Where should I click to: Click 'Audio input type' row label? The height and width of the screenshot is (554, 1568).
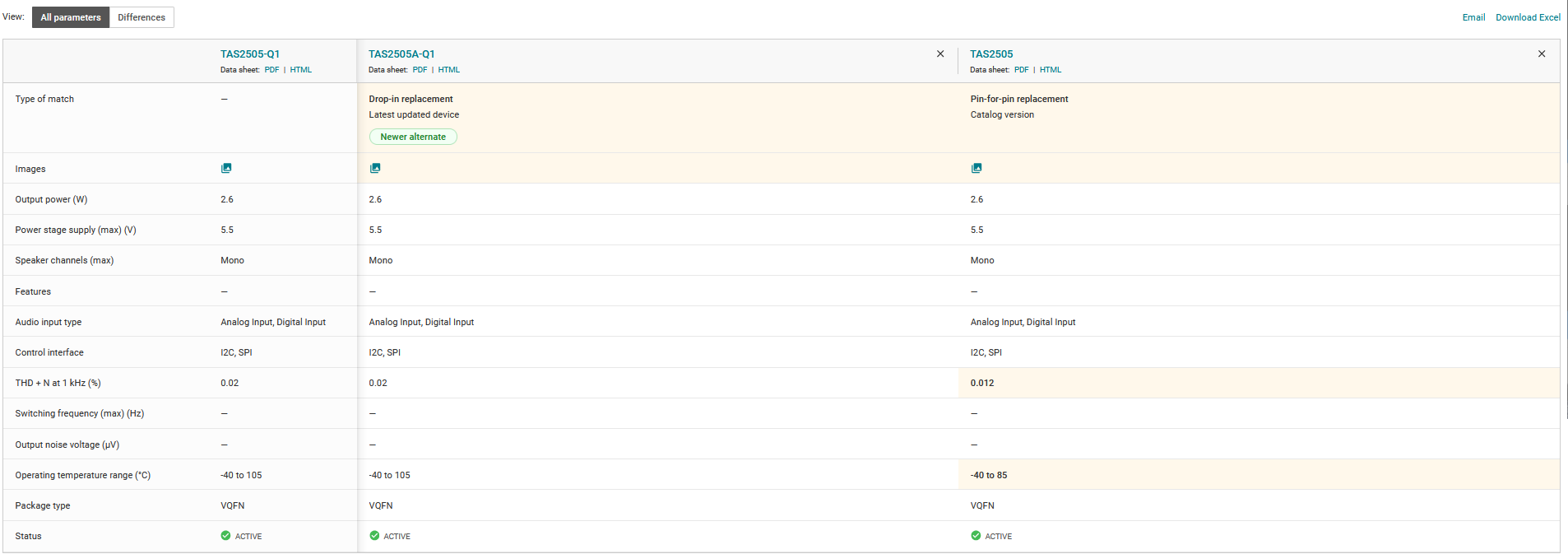[49, 322]
